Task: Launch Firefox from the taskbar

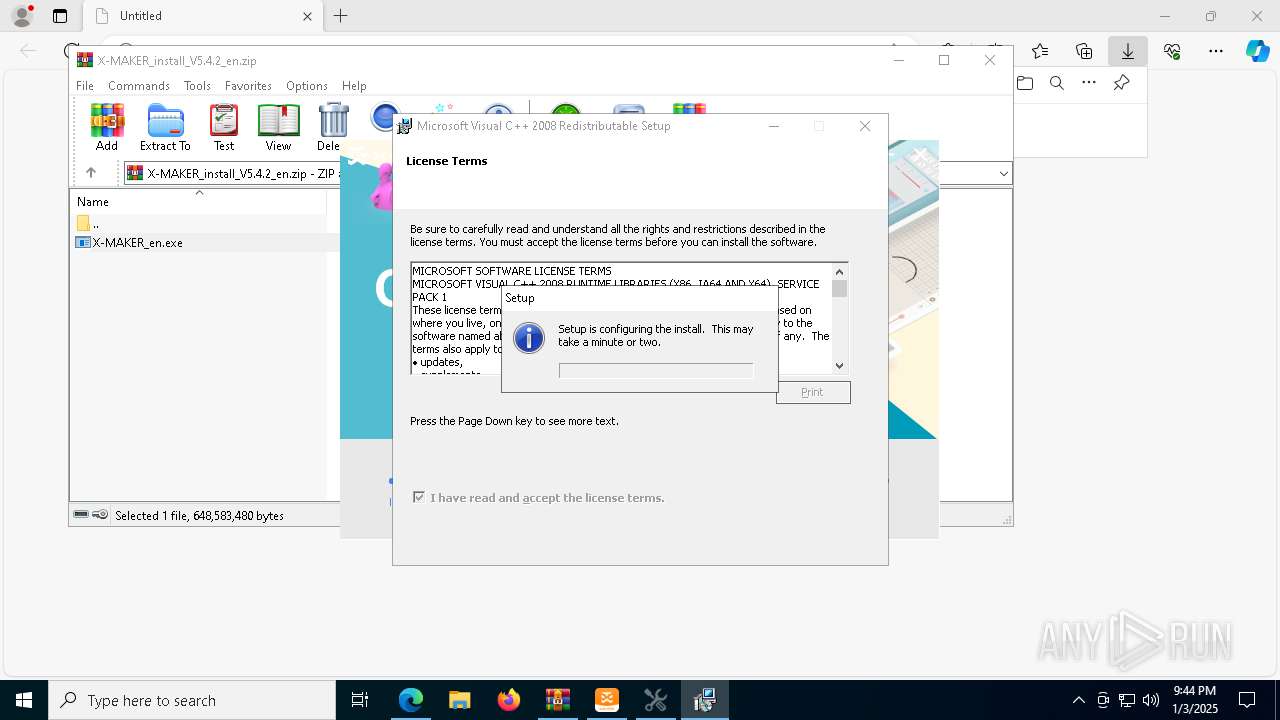Action: point(509,700)
